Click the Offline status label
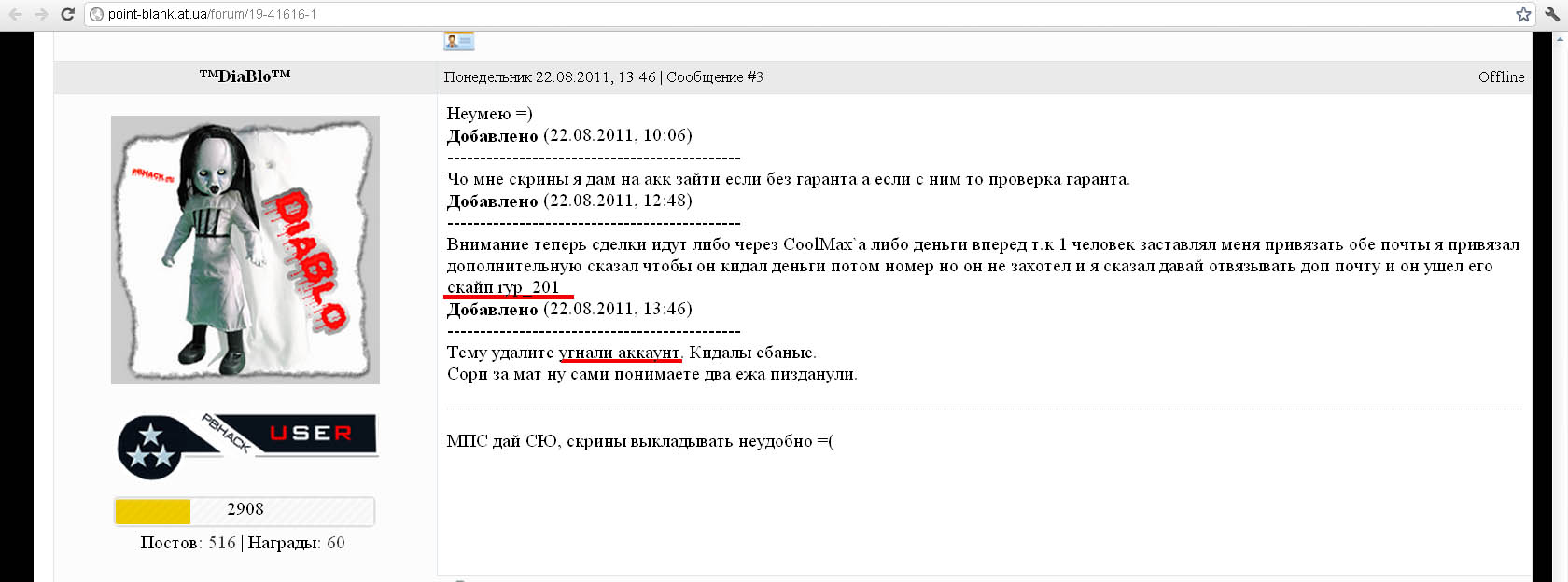 pyautogui.click(x=1501, y=77)
